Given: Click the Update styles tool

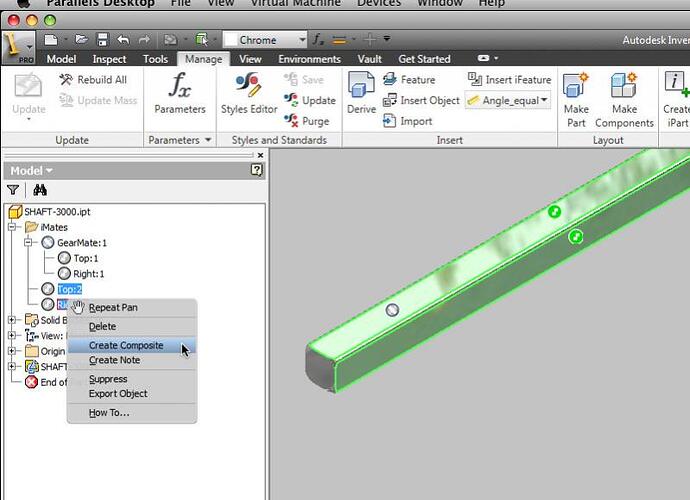Looking at the screenshot, I should point(310,100).
